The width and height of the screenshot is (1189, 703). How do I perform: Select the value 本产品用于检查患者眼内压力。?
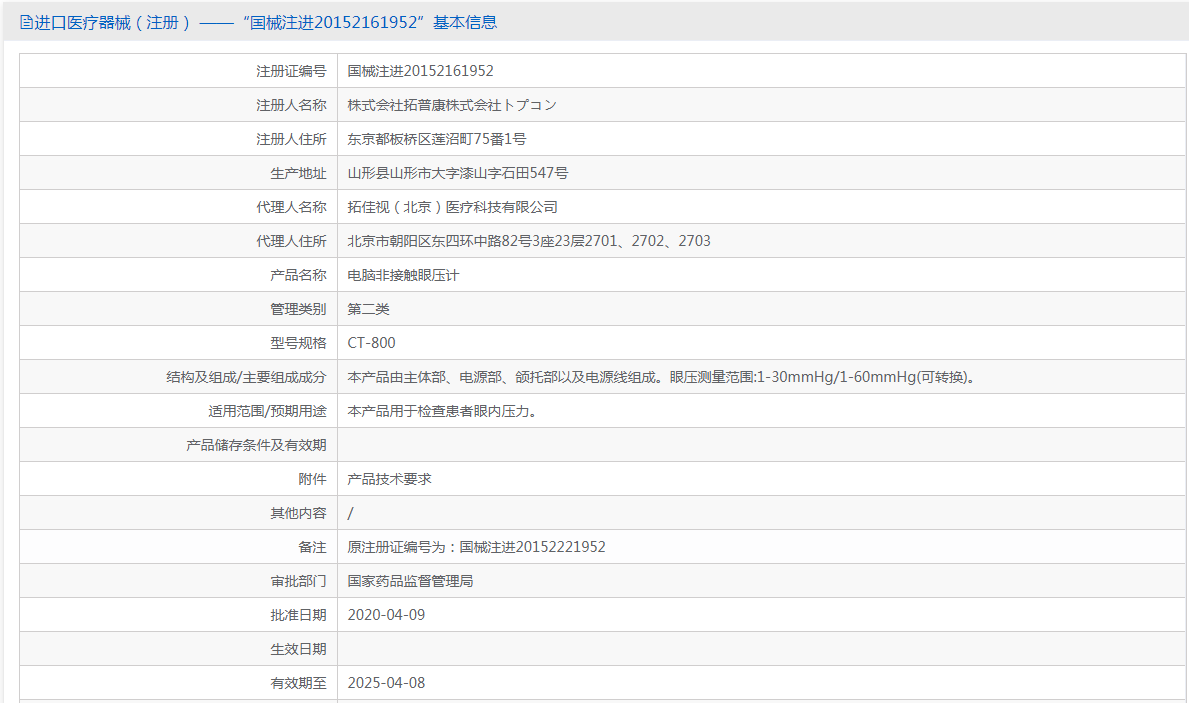[442, 411]
